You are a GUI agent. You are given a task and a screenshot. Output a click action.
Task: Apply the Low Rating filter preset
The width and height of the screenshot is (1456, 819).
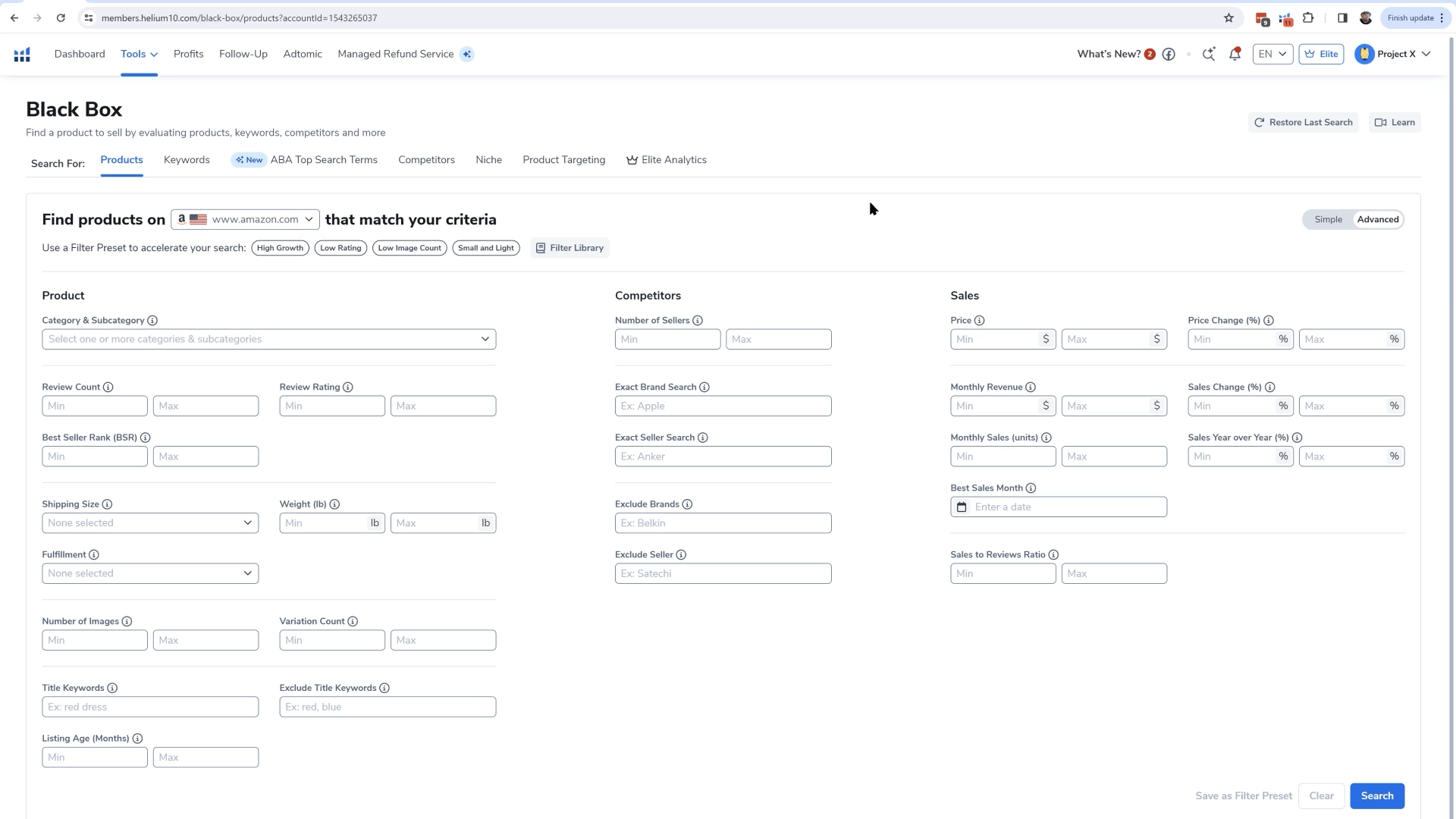point(340,248)
